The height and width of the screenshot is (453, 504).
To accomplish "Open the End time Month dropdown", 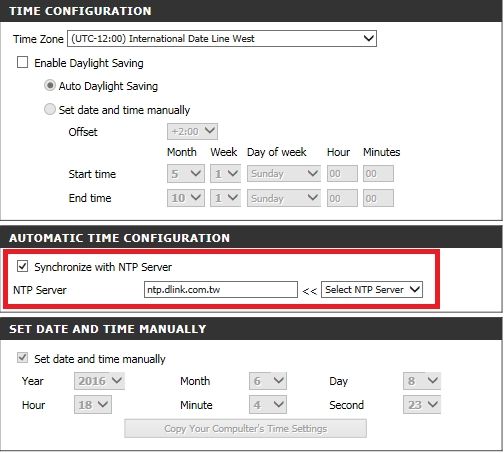I will click(186, 198).
